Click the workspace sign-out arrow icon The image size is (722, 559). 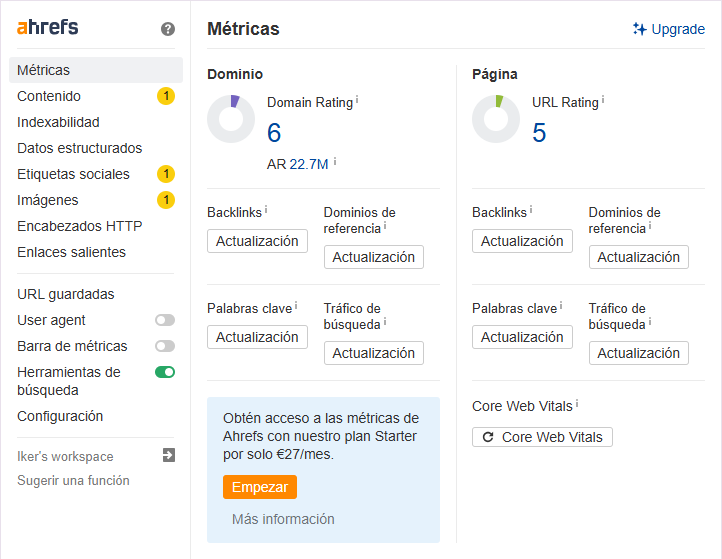click(x=169, y=455)
